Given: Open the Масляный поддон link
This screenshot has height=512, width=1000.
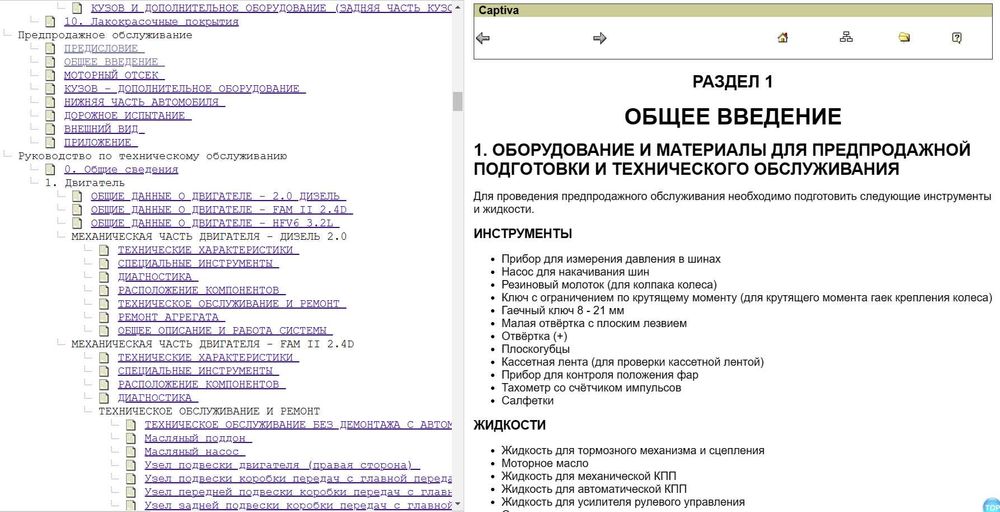Looking at the screenshot, I should point(198,438).
